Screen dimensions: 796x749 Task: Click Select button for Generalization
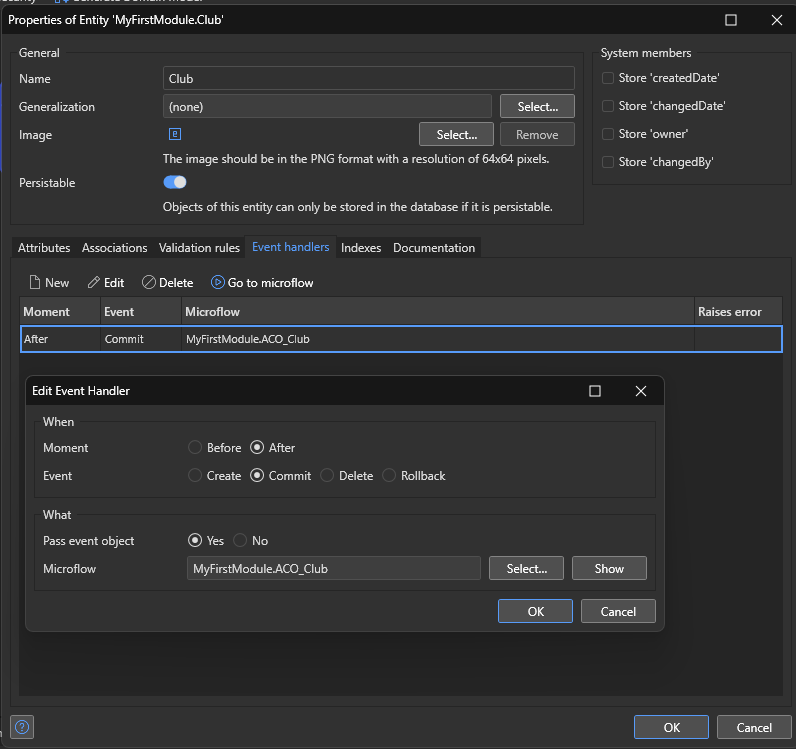coord(537,106)
